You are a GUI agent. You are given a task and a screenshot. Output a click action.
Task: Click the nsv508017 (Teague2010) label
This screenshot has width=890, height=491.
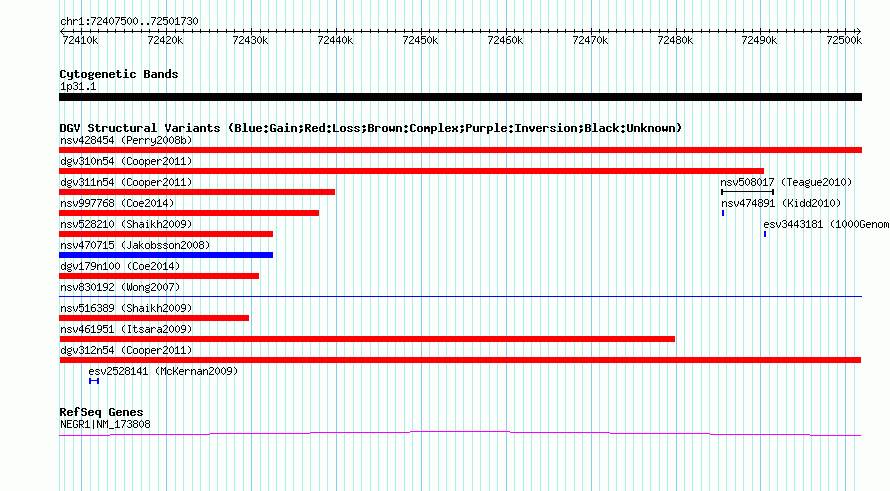(x=786, y=182)
